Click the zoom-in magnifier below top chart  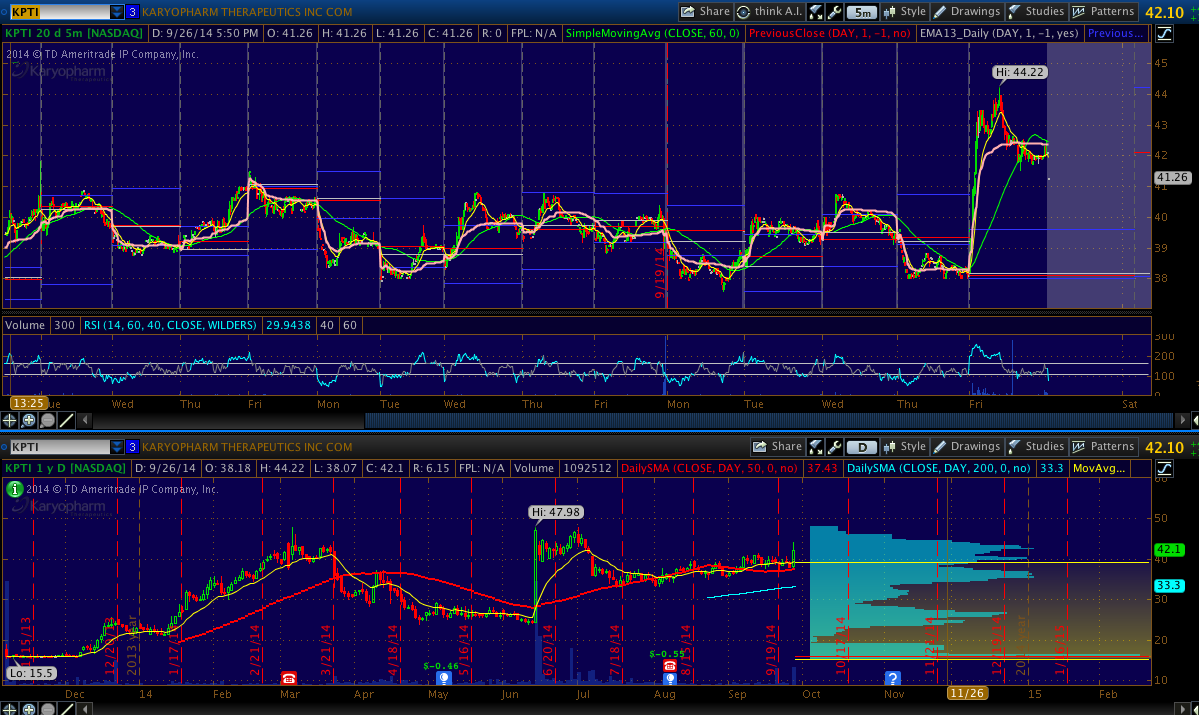(29, 420)
